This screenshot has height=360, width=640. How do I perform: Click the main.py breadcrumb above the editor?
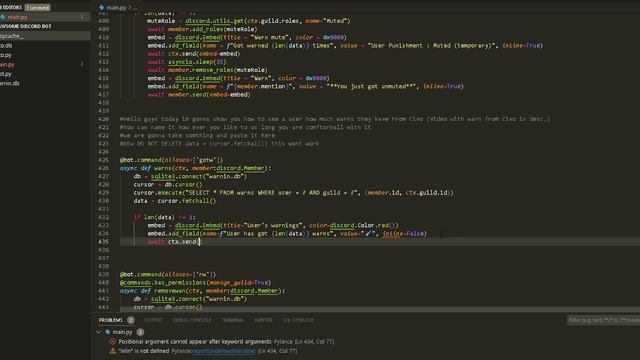116,7
